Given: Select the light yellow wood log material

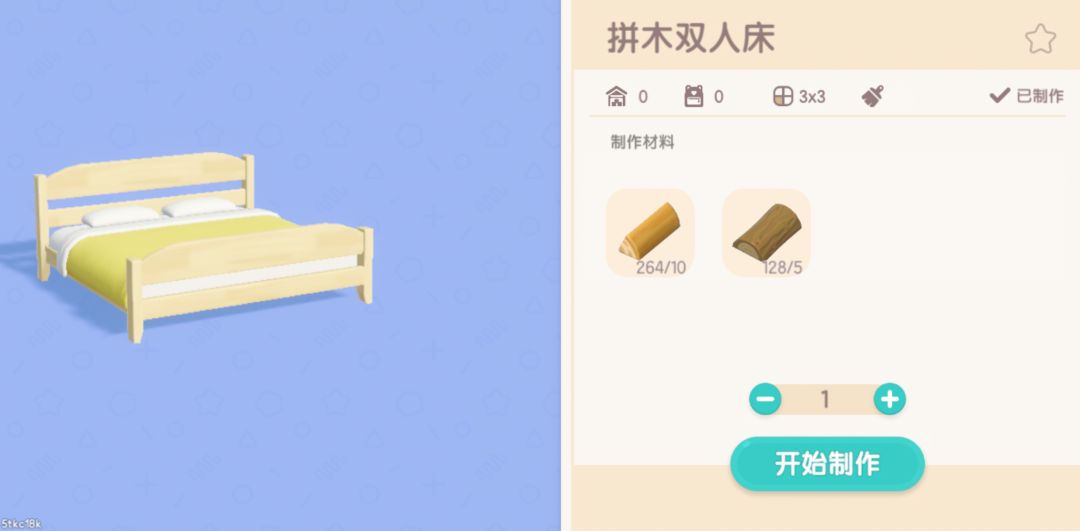Looking at the screenshot, I should (x=650, y=232).
